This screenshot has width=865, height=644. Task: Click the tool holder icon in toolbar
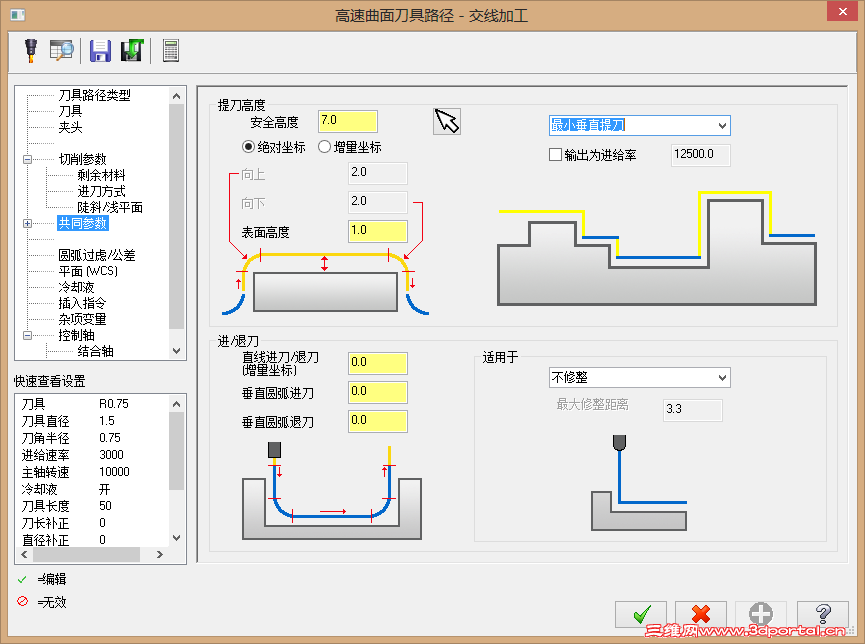(31, 50)
